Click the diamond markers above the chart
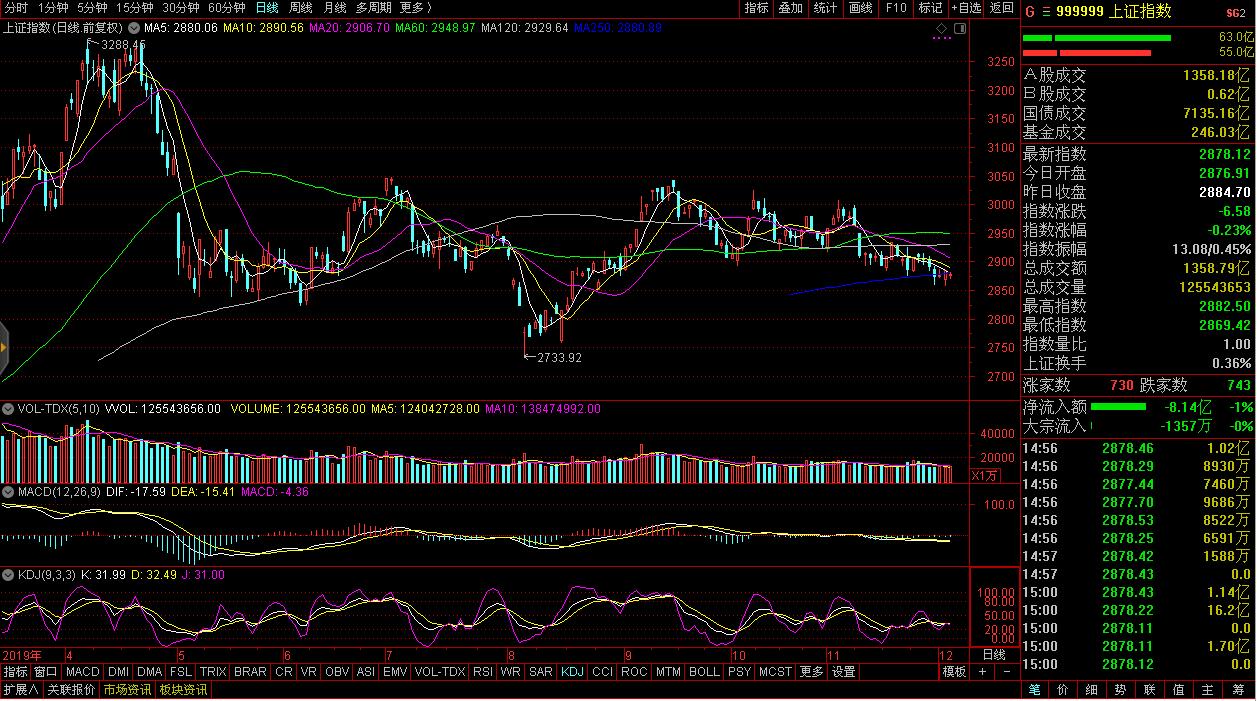The width and height of the screenshot is (1257, 701). (x=941, y=27)
